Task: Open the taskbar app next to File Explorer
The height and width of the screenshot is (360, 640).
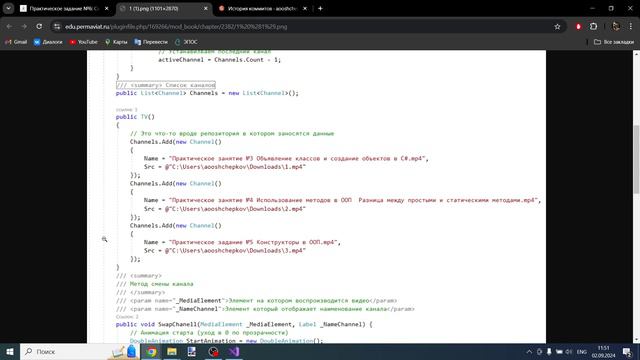Action: 192,351
